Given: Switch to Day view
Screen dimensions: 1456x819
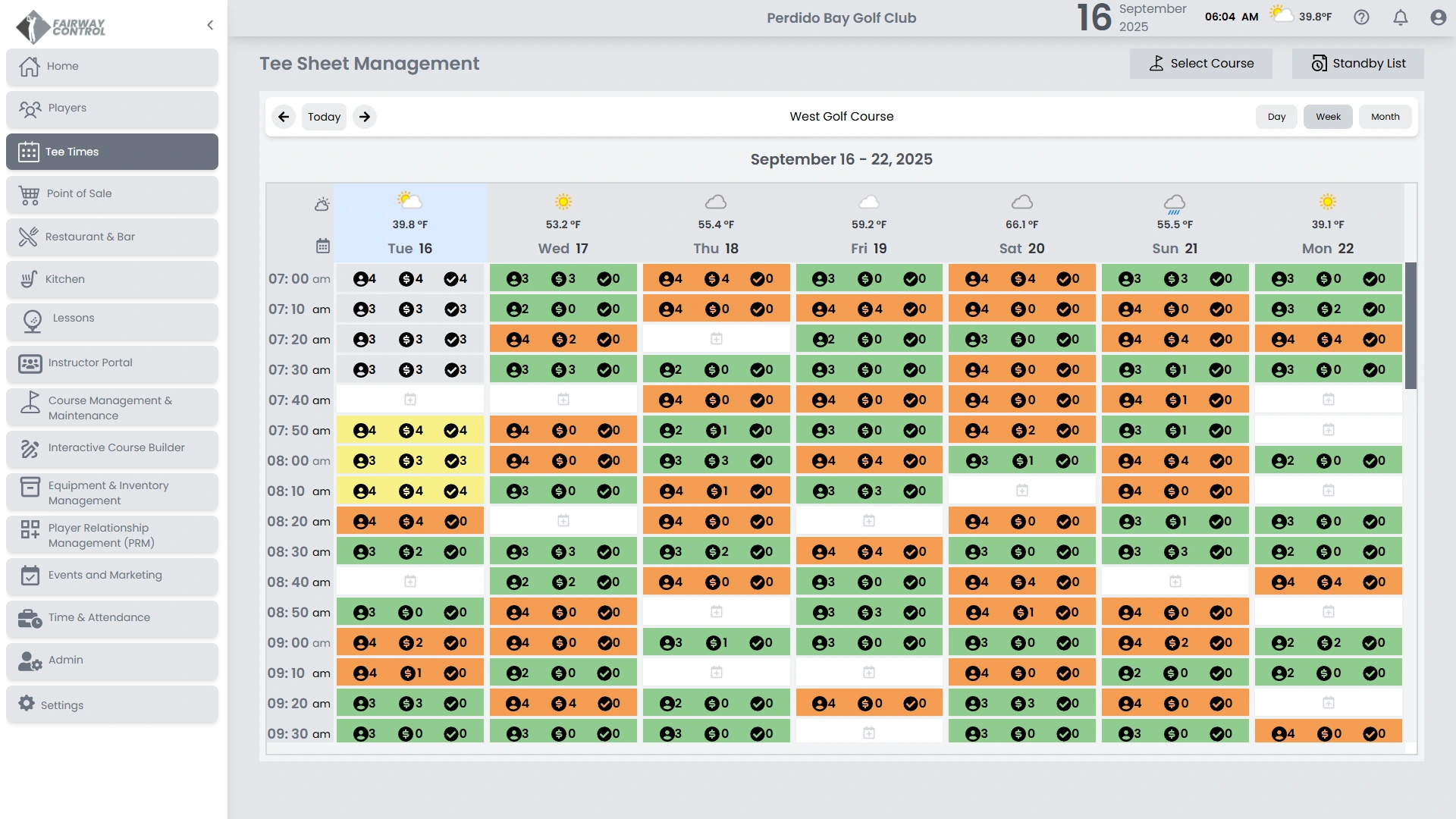Looking at the screenshot, I should click(x=1276, y=117).
